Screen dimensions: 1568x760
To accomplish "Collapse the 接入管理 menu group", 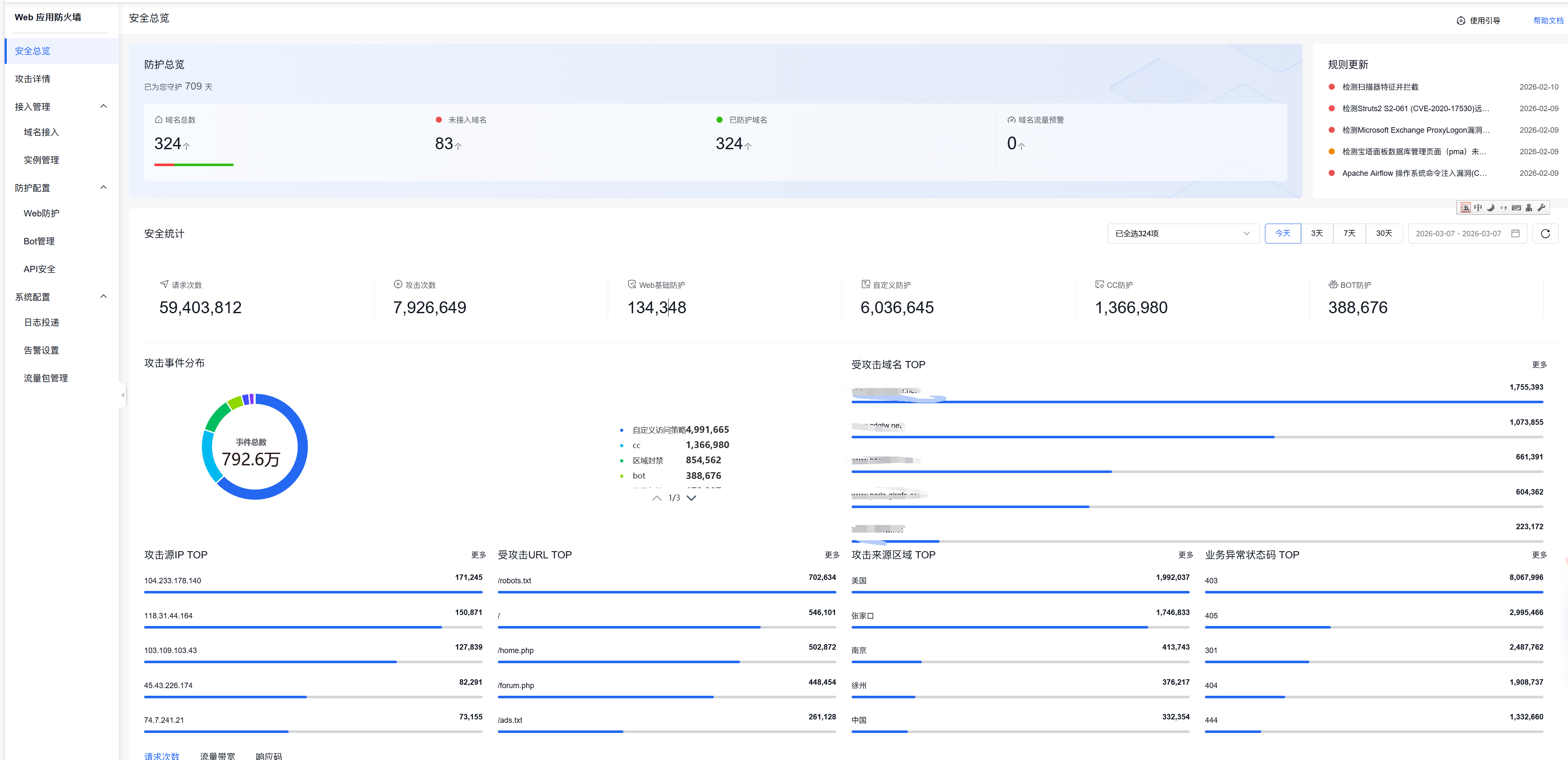I will click(x=103, y=107).
